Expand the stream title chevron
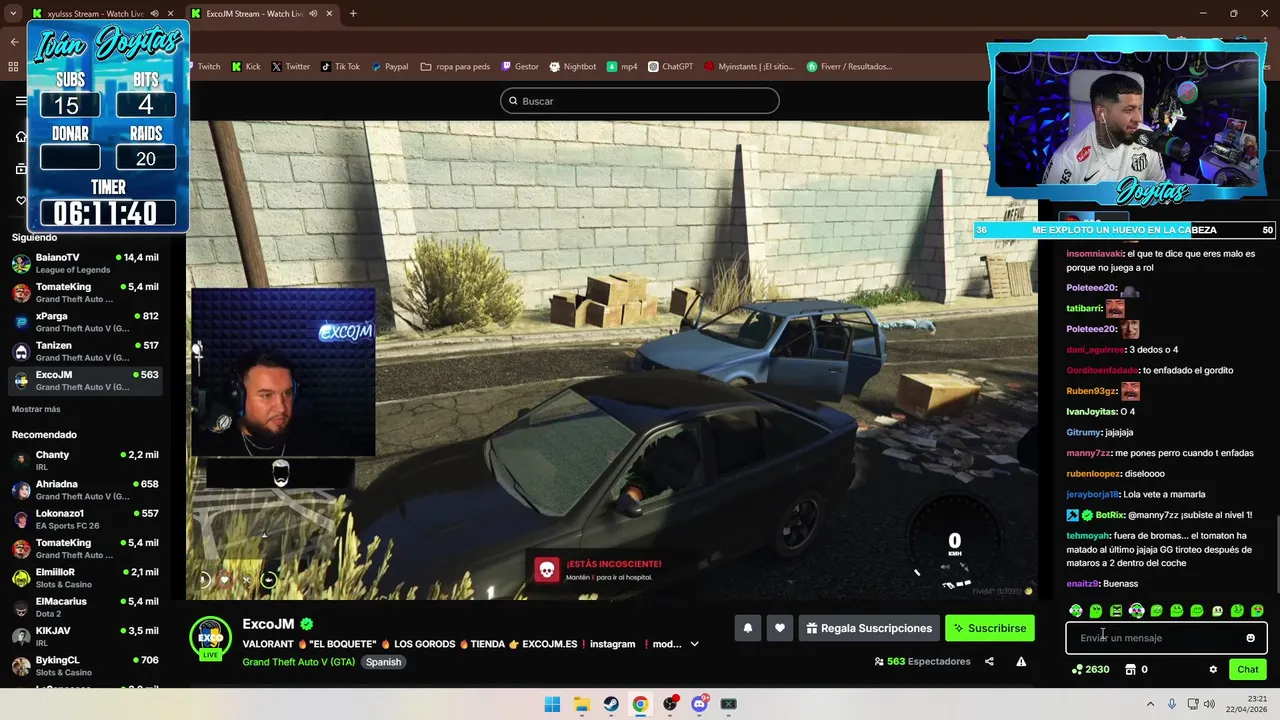The height and width of the screenshot is (720, 1280). coord(694,644)
